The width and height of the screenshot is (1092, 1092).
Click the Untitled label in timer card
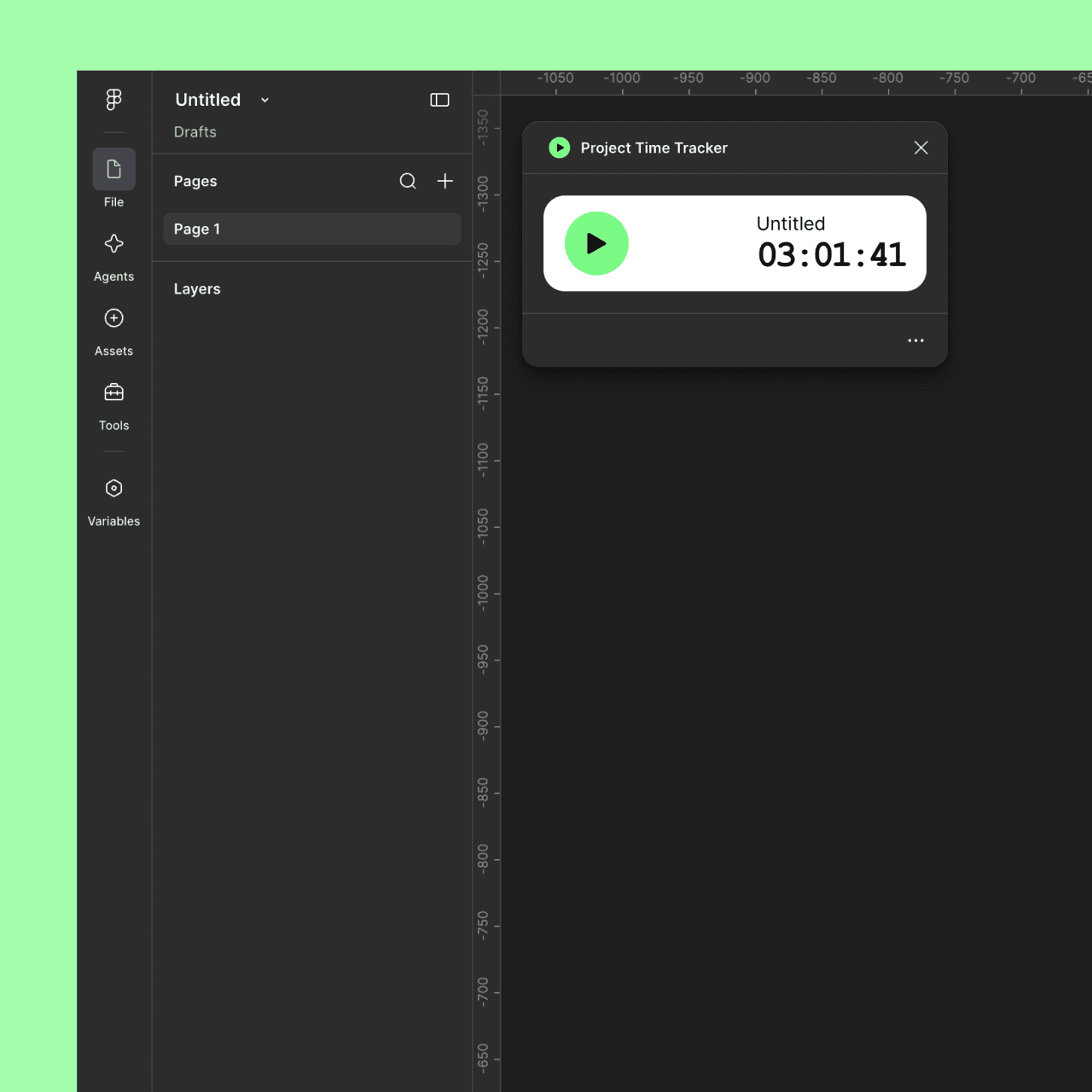[x=791, y=224]
